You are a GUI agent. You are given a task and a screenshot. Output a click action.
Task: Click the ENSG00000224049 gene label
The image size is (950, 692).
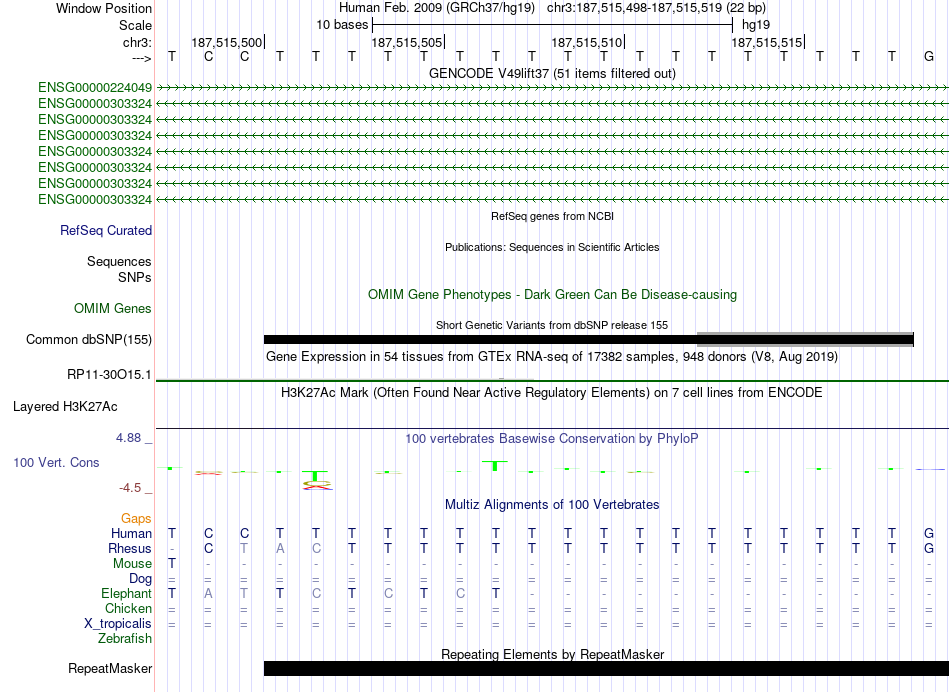(x=95, y=88)
